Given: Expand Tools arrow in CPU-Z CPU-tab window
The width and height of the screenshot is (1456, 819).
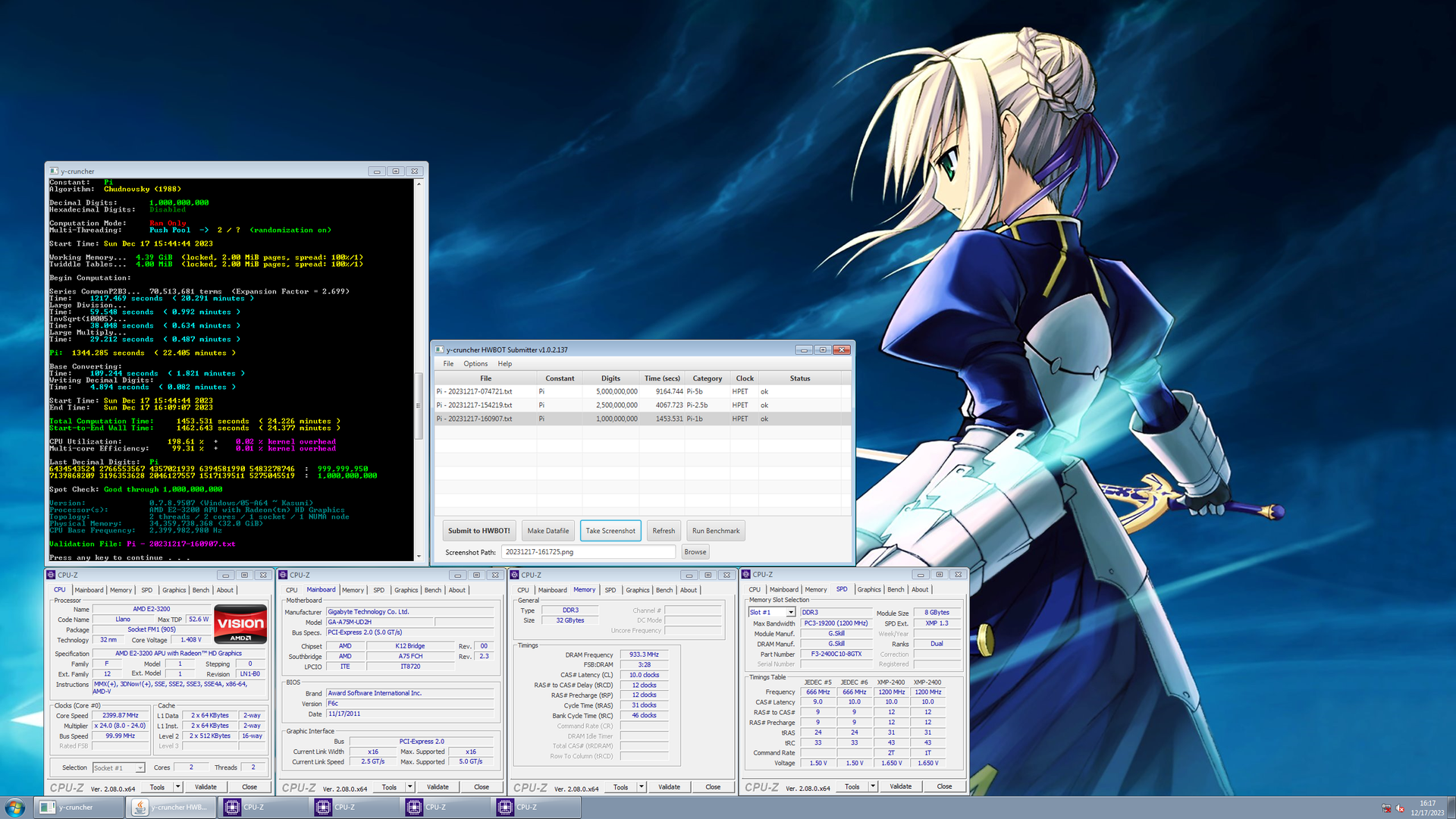Looking at the screenshot, I should click(x=178, y=787).
